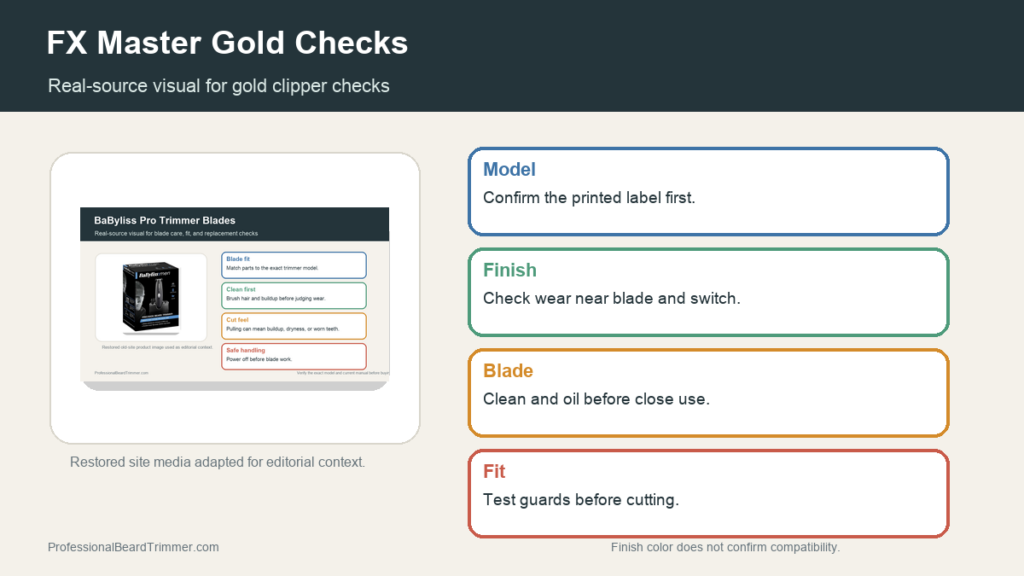The width and height of the screenshot is (1024, 576).
Task: Open the ProfessionalBeardTrimmer.com footer link
Action: point(133,547)
